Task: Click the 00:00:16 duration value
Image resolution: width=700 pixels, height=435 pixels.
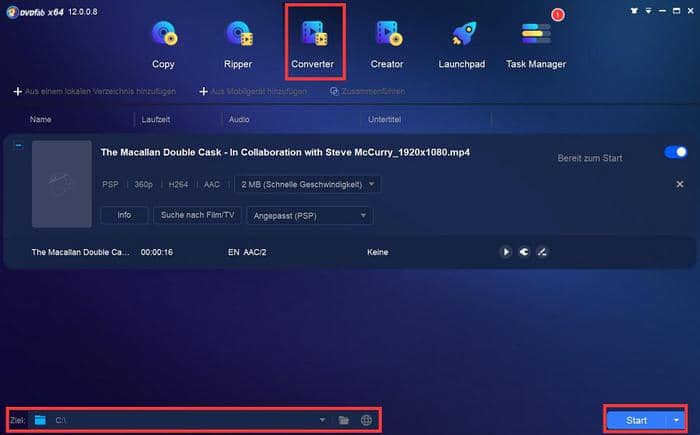Action: click(x=157, y=252)
